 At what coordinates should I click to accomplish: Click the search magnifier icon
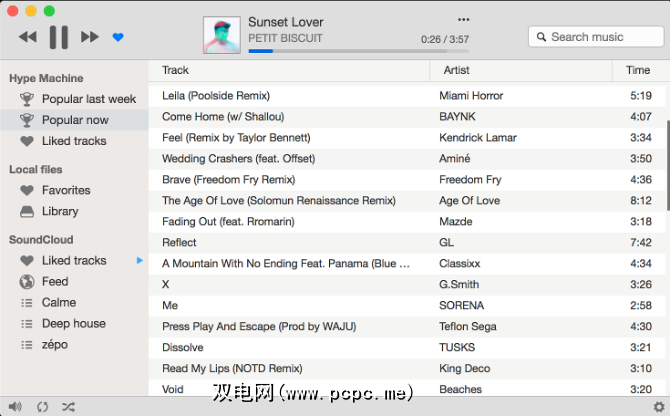pos(541,37)
